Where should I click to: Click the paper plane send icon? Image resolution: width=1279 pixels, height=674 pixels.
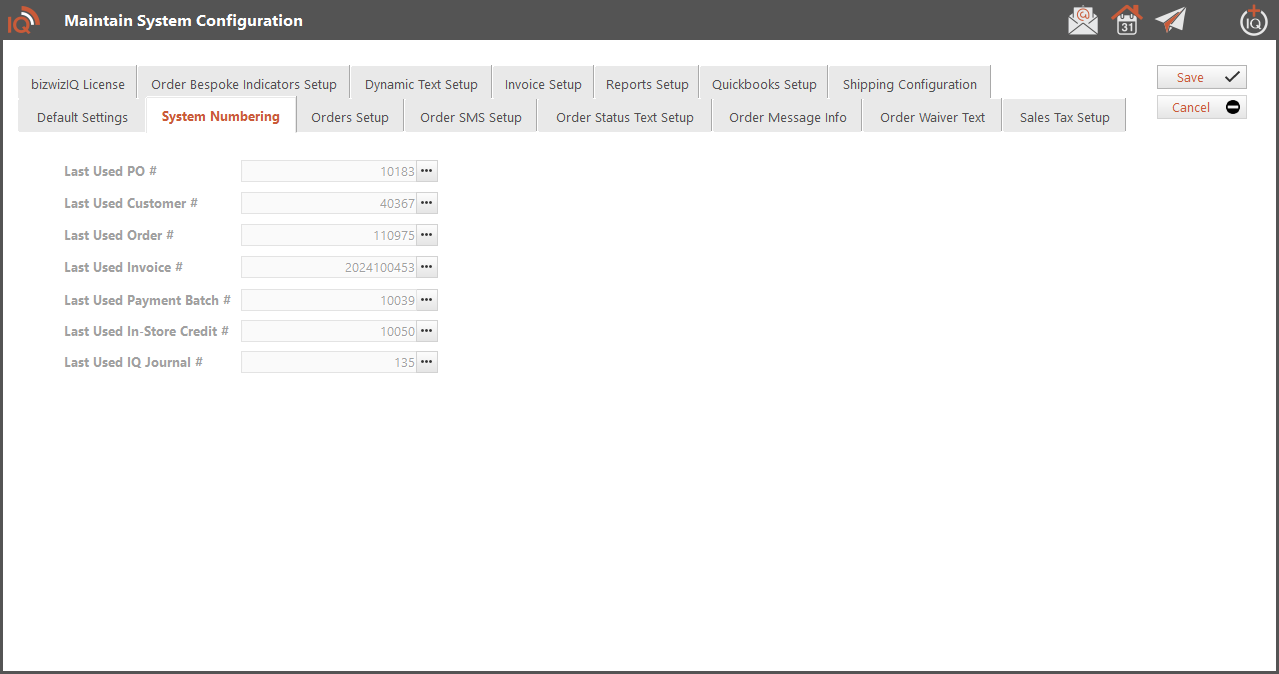pyautogui.click(x=1170, y=20)
